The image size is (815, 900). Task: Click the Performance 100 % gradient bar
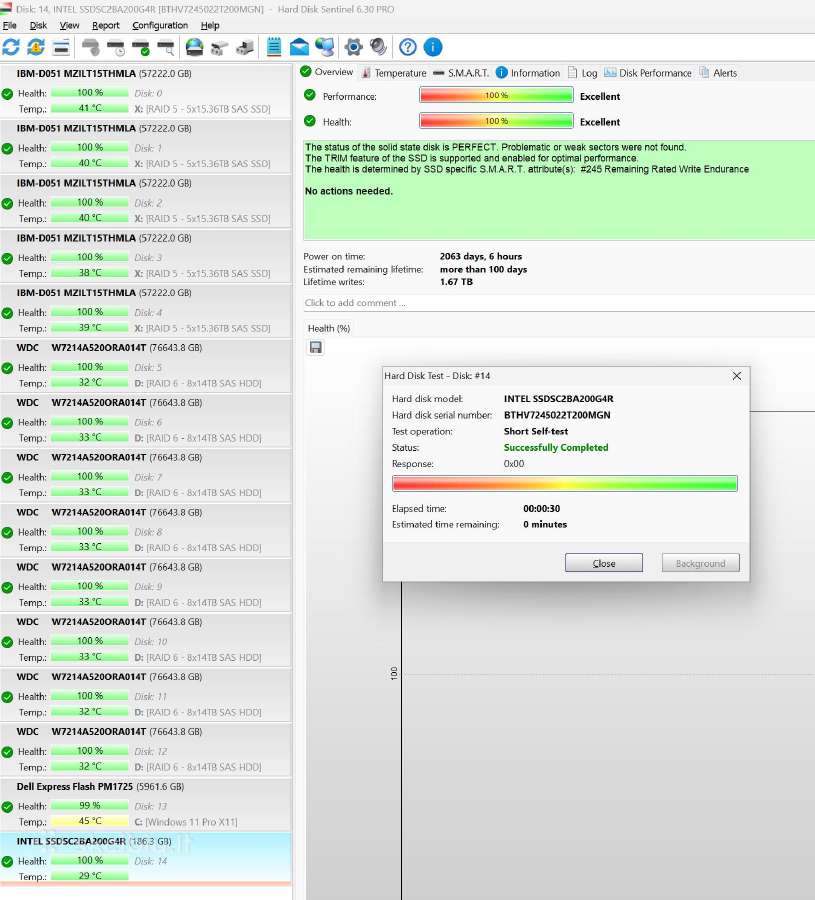(496, 95)
